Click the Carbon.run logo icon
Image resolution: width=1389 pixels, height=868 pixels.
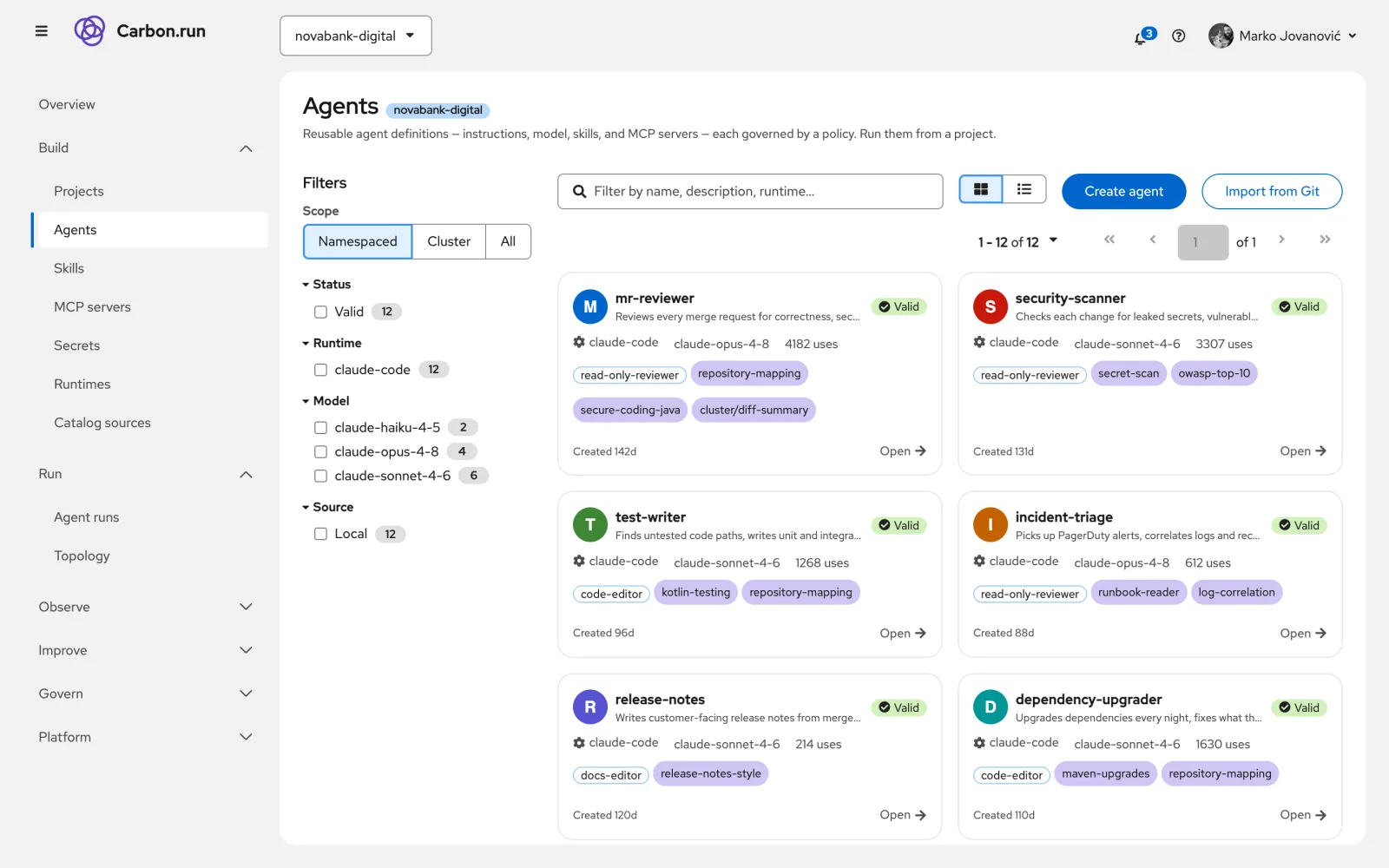[x=89, y=31]
